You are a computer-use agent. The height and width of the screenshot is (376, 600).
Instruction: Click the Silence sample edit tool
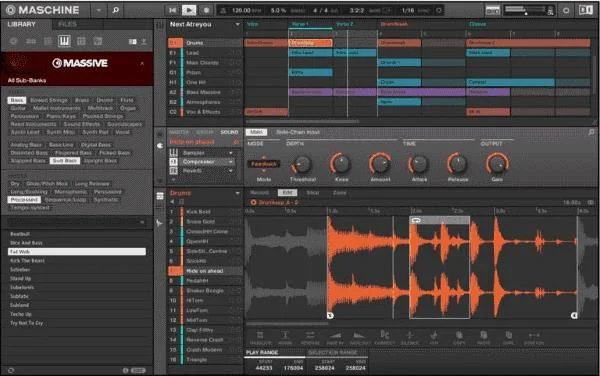pyautogui.click(x=409, y=338)
